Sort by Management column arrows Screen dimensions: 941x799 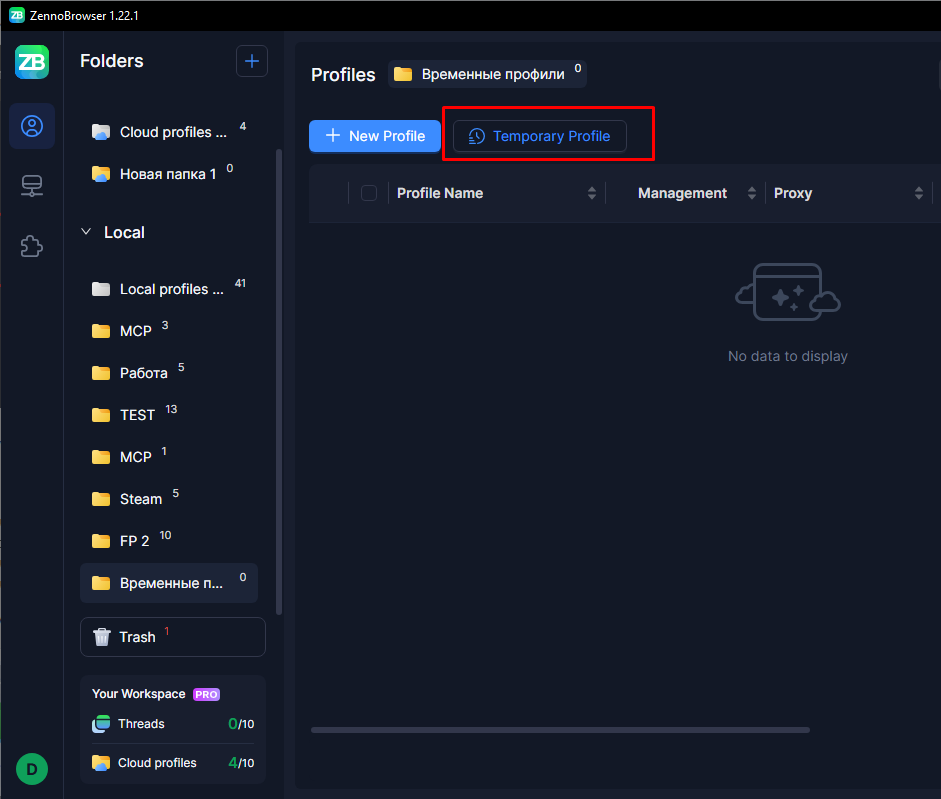(x=751, y=193)
